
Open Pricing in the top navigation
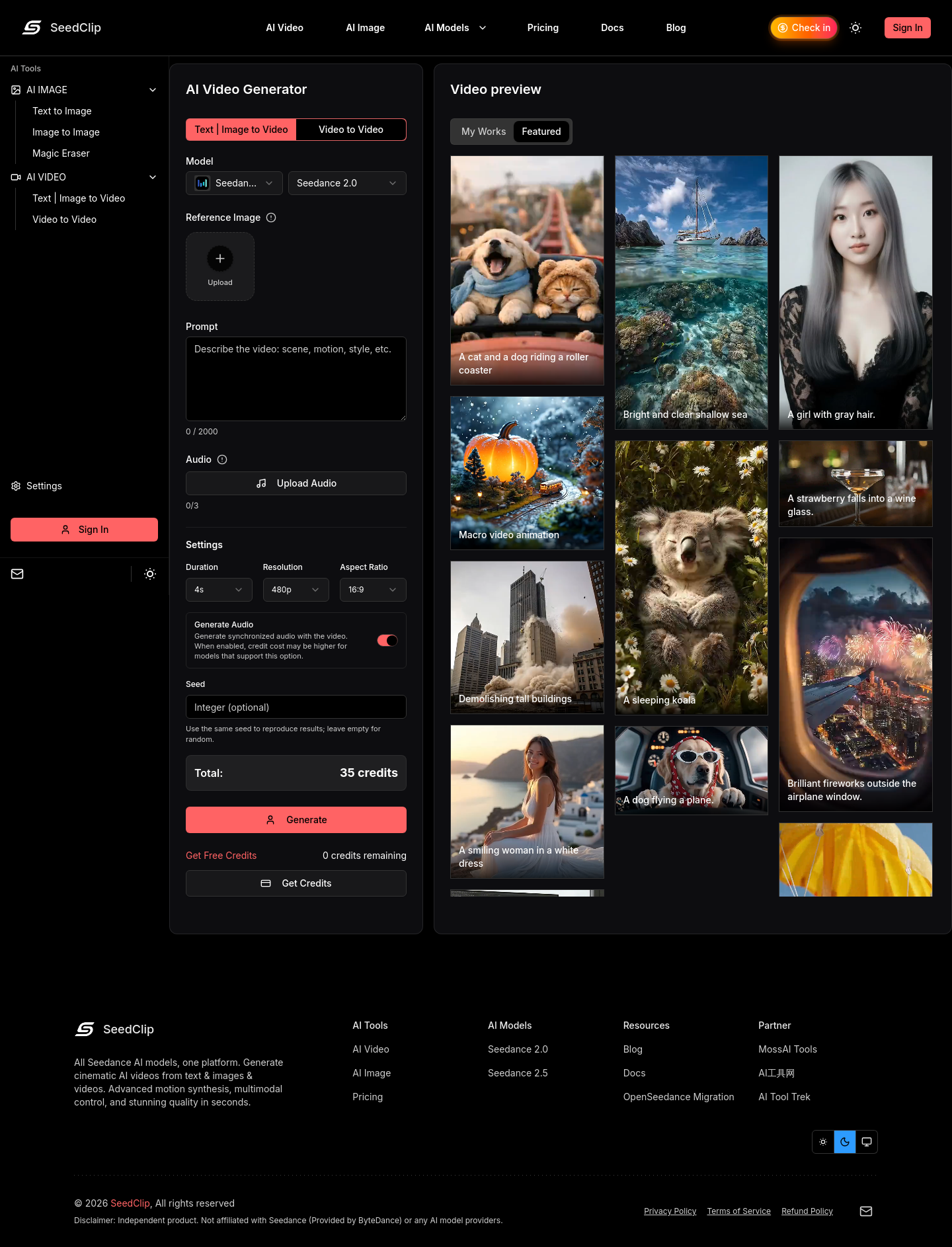tap(543, 28)
